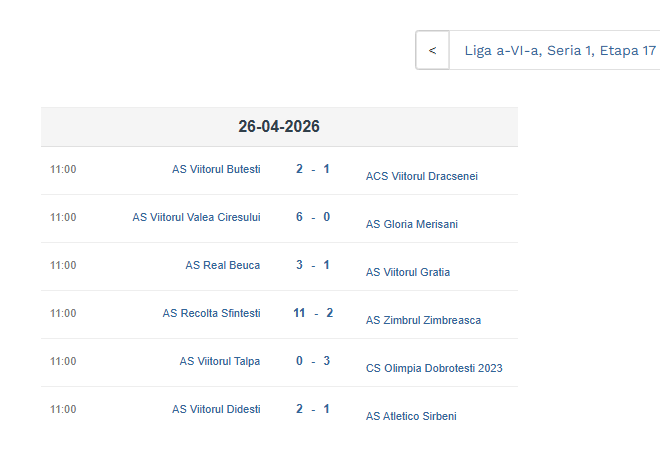Open AS Recolta Sfintesti team link

211,313
